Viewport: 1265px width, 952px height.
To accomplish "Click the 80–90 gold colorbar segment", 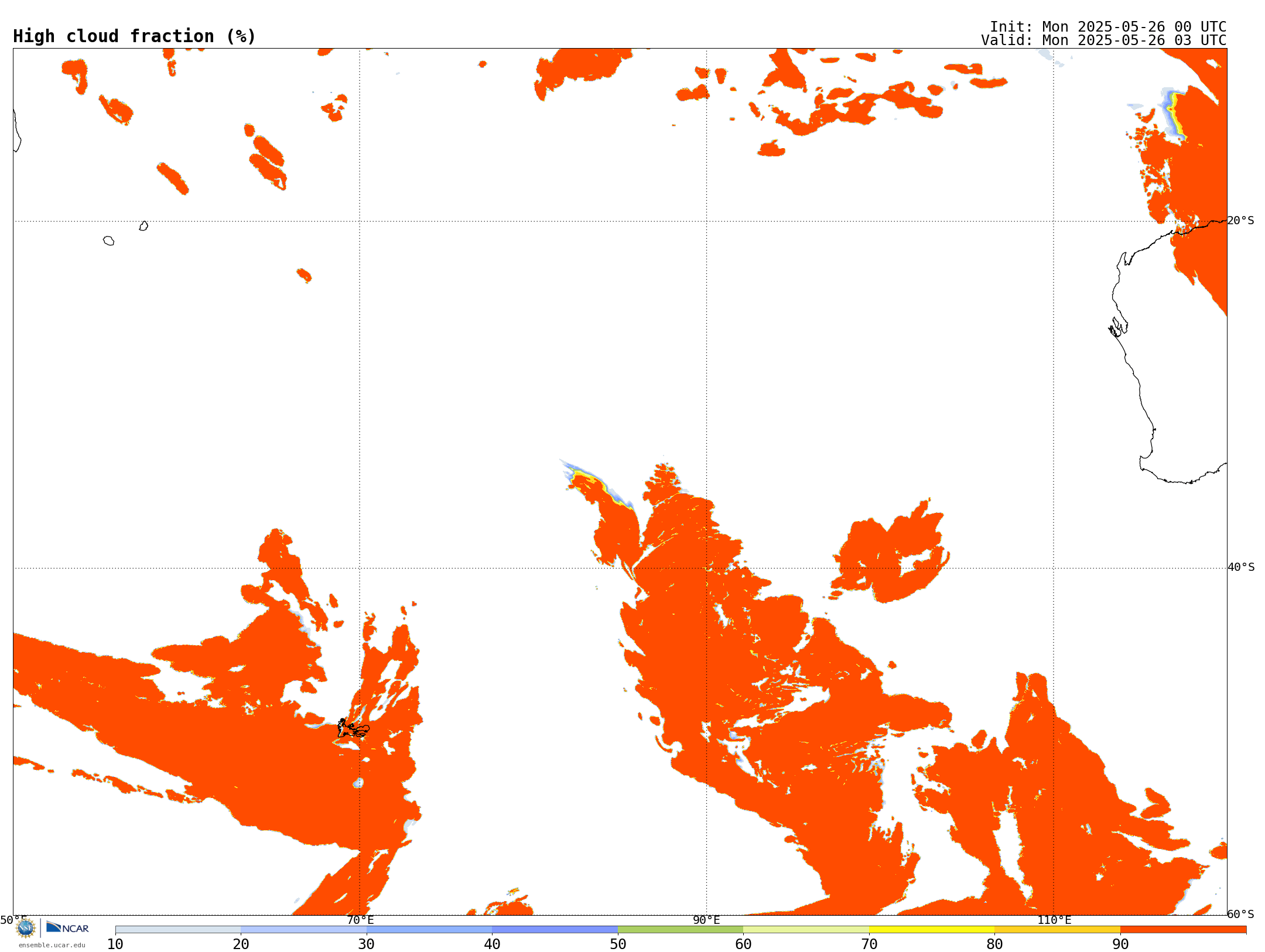I will [x=1057, y=930].
